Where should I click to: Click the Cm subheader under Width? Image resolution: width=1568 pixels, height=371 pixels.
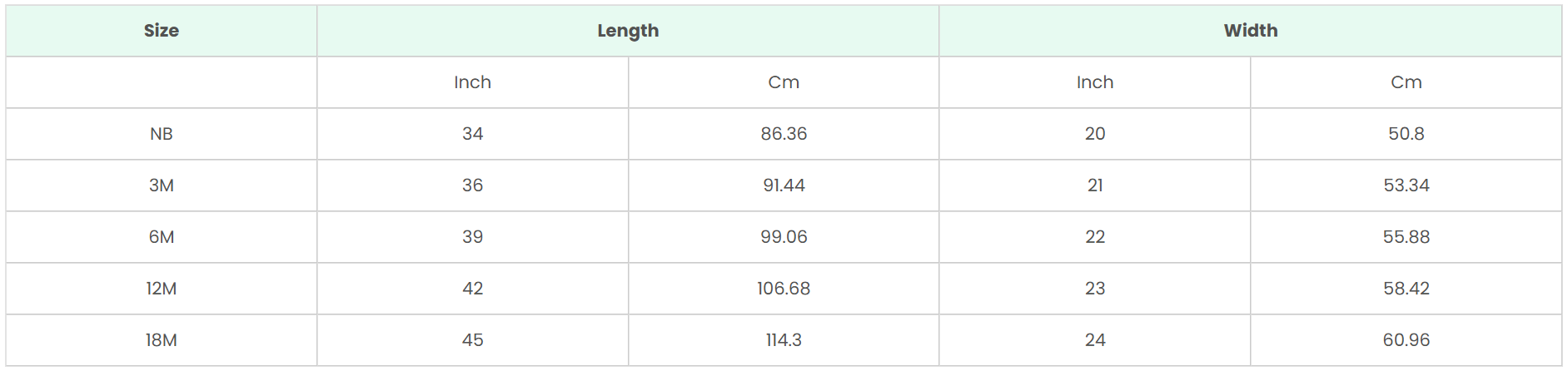click(x=1406, y=82)
